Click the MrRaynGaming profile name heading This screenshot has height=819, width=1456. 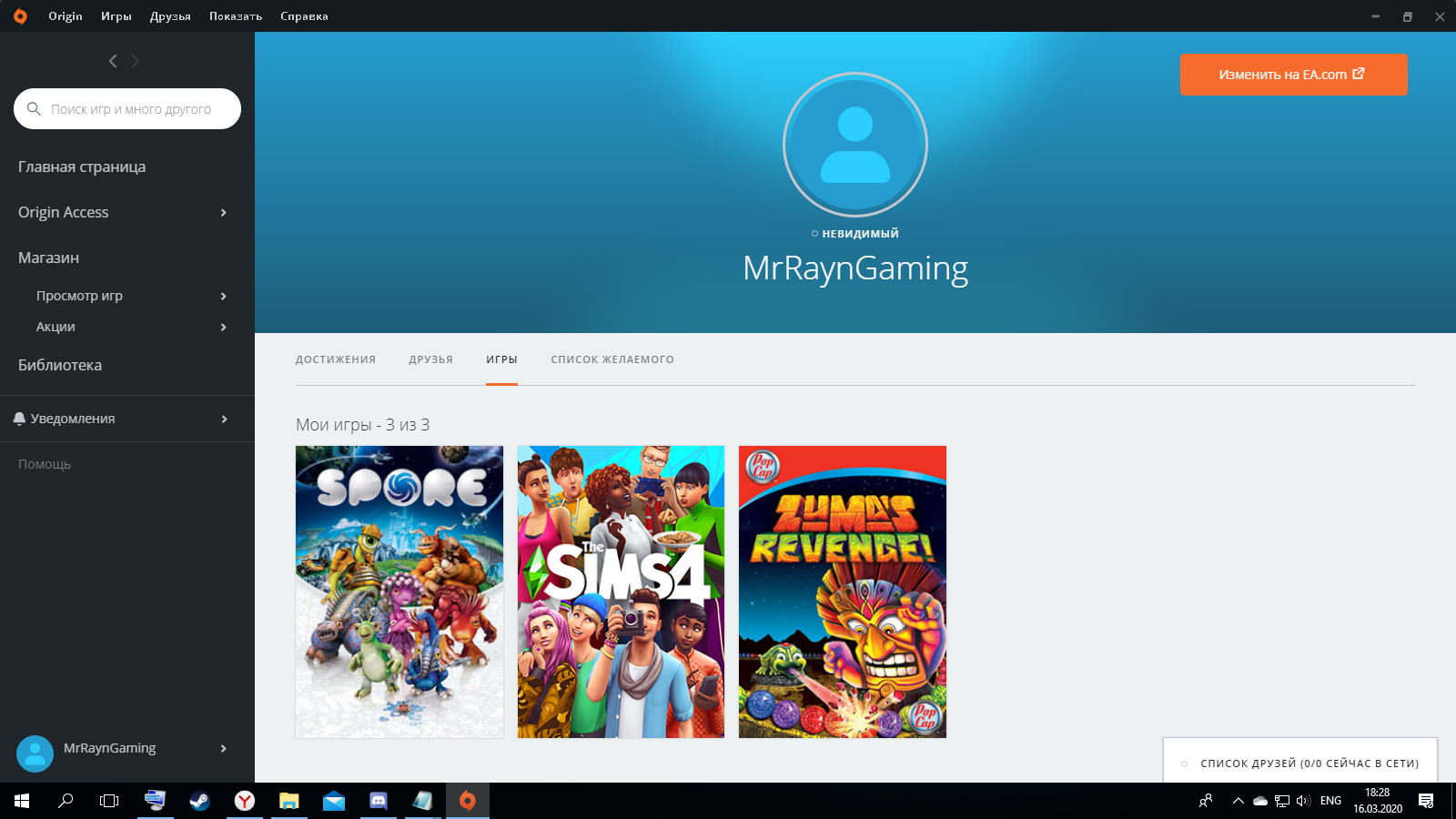855,268
